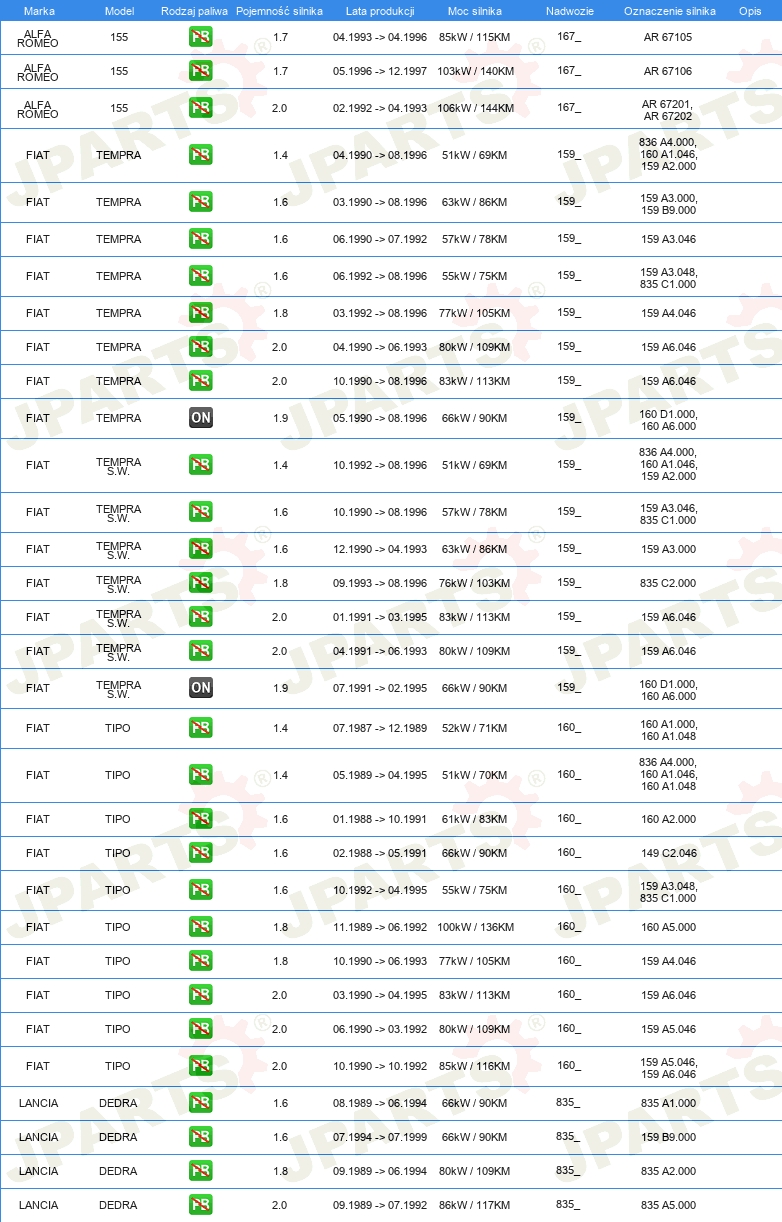
Task: Click petrol icon in Lancia Dedra 835 A5.000 row
Action: coord(201,1205)
